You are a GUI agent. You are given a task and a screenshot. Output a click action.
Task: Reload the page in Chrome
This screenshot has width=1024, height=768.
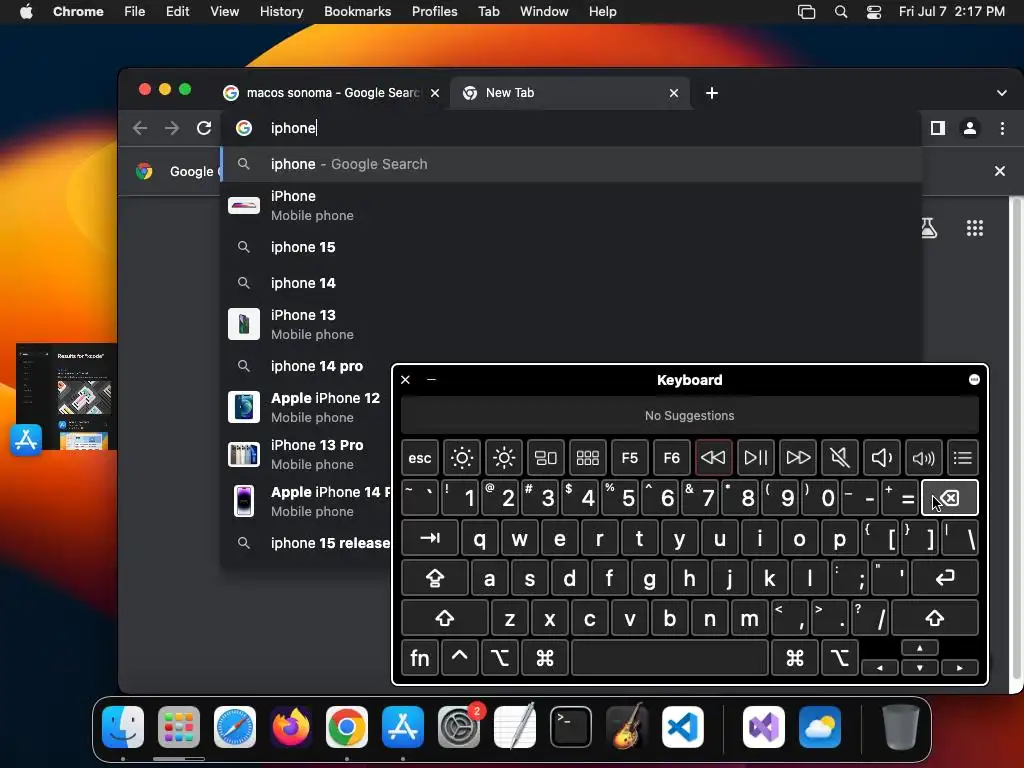point(204,128)
